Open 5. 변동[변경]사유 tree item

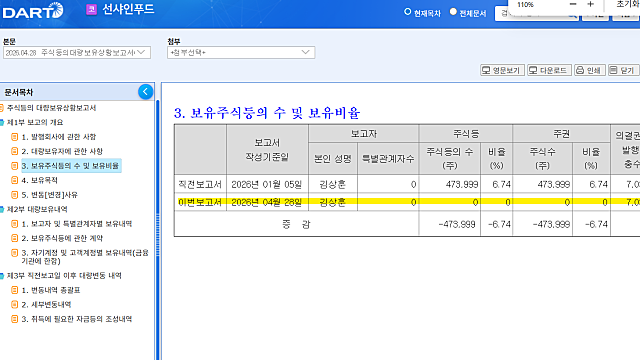[49, 195]
